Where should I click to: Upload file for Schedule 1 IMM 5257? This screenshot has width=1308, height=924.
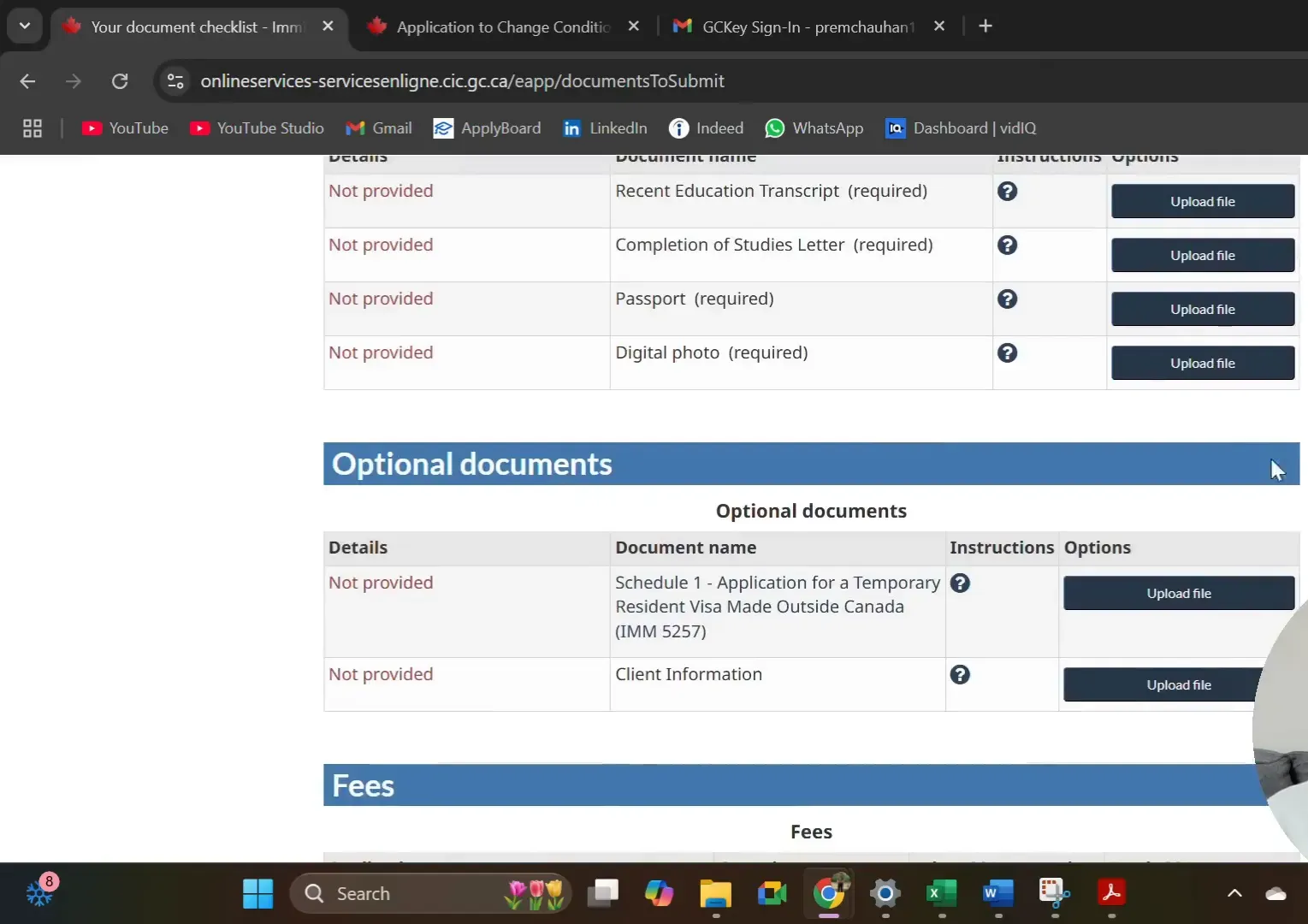point(1178,594)
